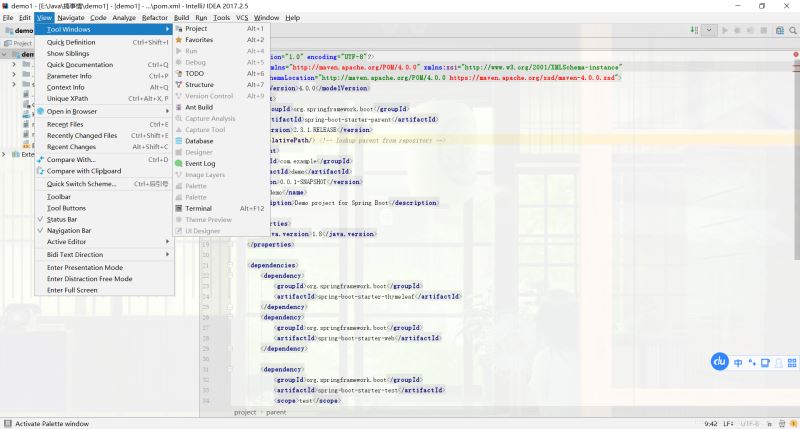Click the tool window quick access icon
This screenshot has height=429, width=800.
pos(8,423)
